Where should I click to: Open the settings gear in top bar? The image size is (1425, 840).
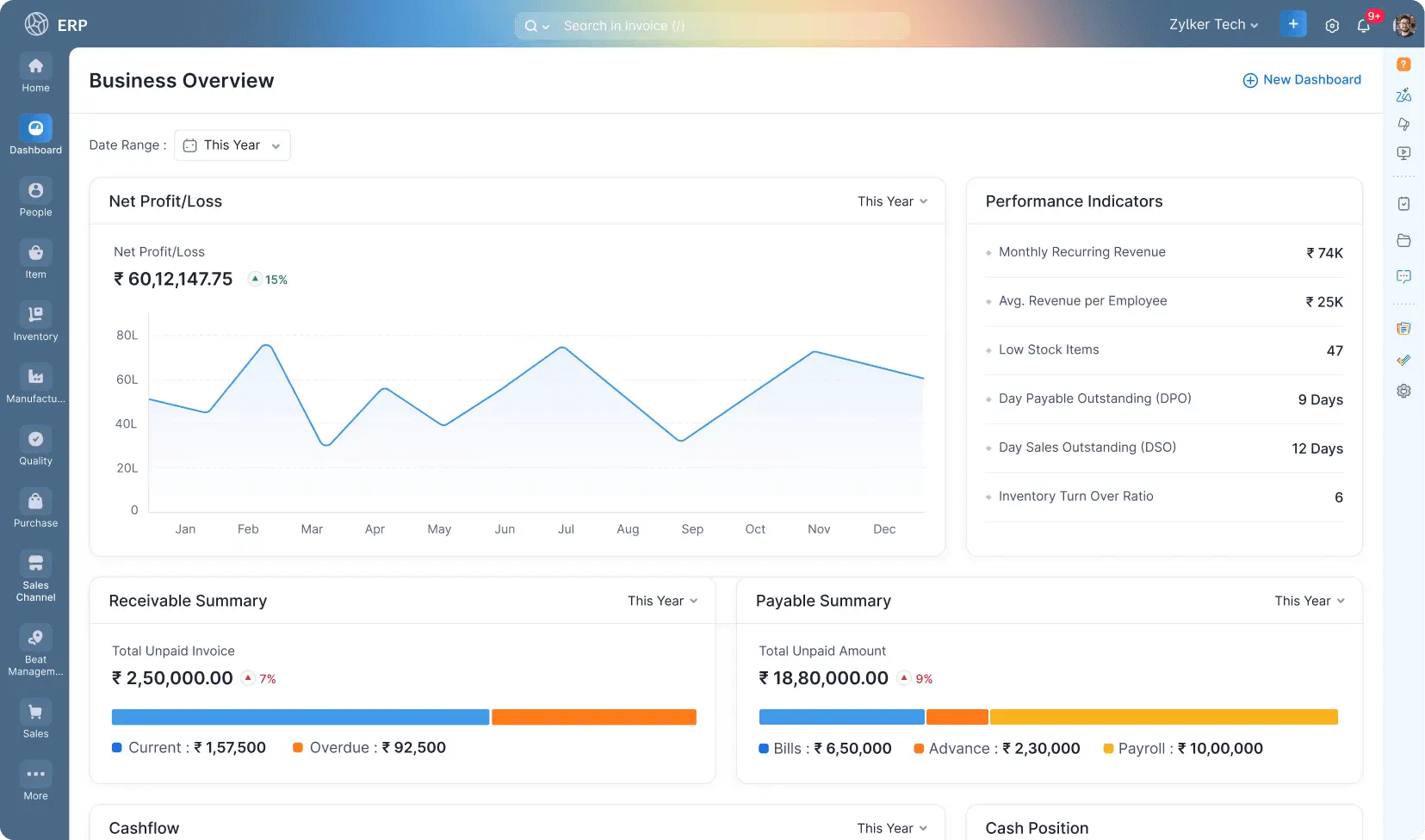(x=1331, y=26)
